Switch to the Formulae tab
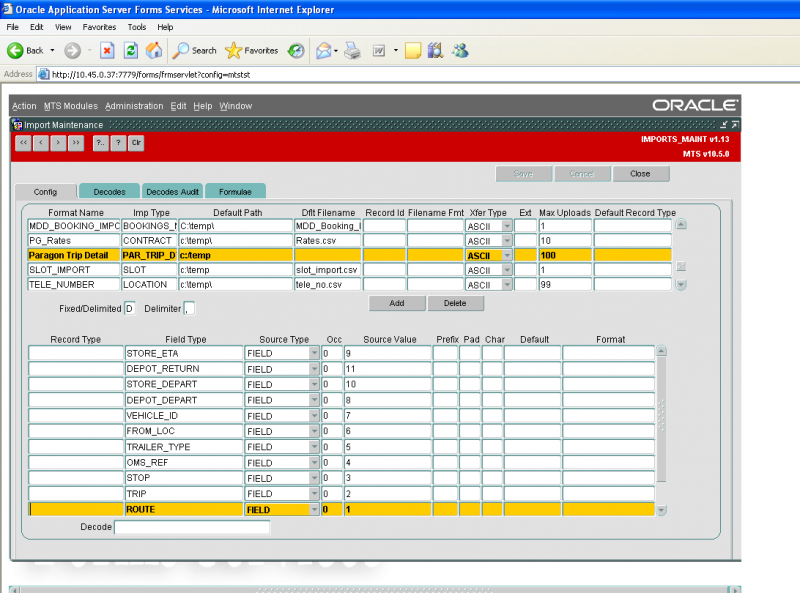800x593 pixels. 235,191
